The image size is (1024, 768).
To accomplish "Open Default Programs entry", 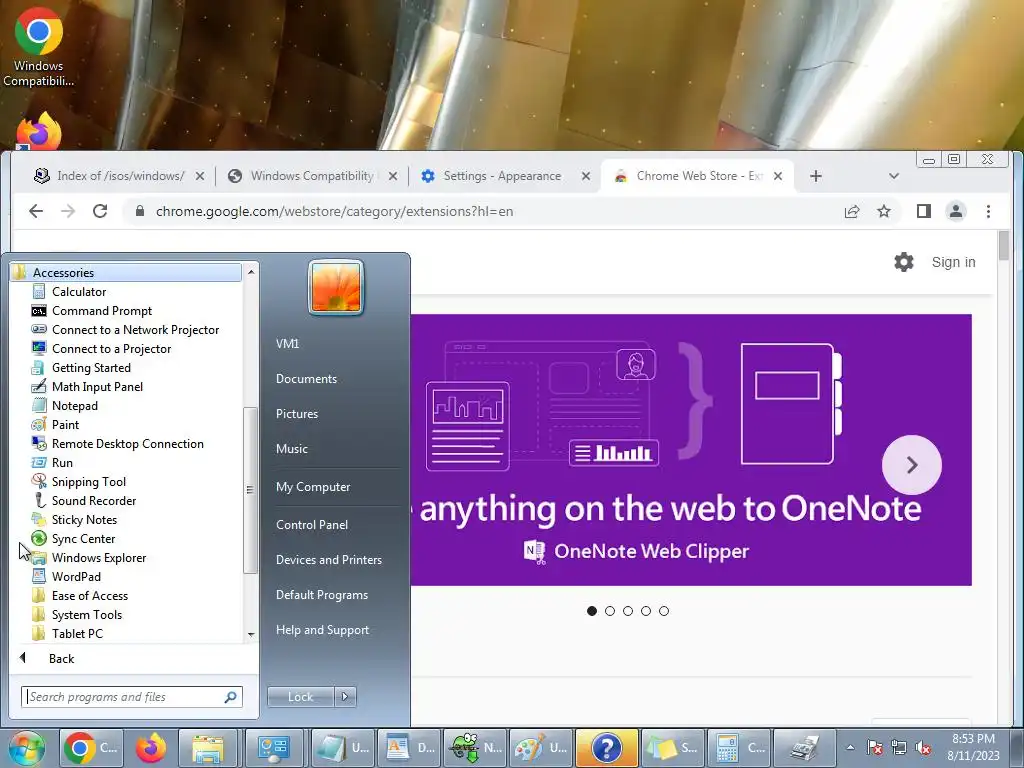I will tap(321, 595).
